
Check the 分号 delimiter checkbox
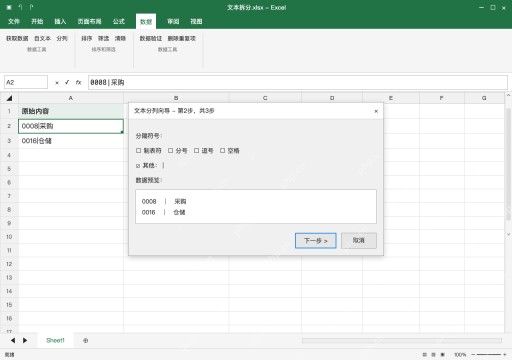click(171, 151)
